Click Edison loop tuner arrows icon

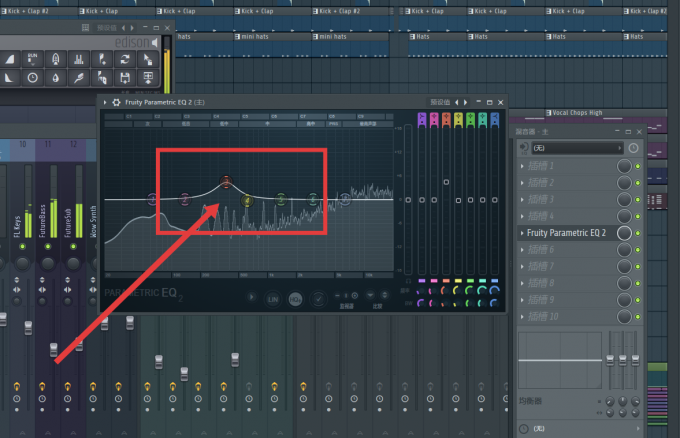point(125,59)
